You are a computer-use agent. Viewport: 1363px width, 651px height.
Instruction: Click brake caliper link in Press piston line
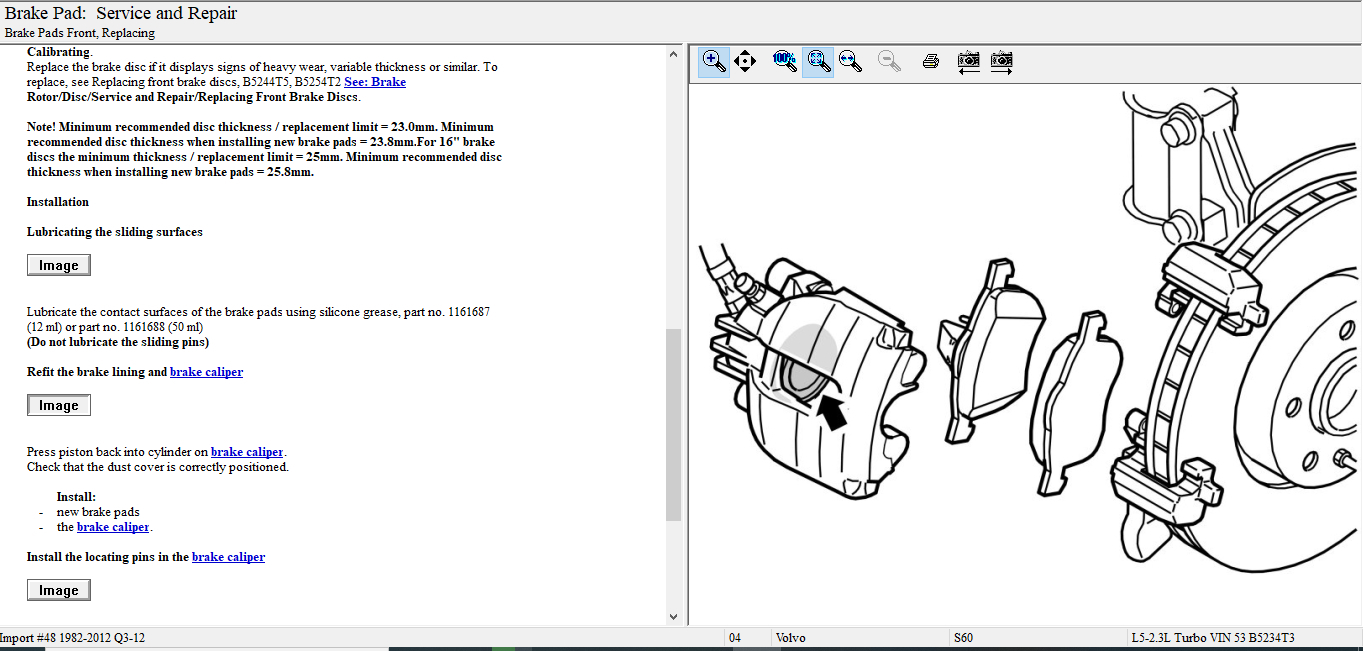(x=247, y=452)
